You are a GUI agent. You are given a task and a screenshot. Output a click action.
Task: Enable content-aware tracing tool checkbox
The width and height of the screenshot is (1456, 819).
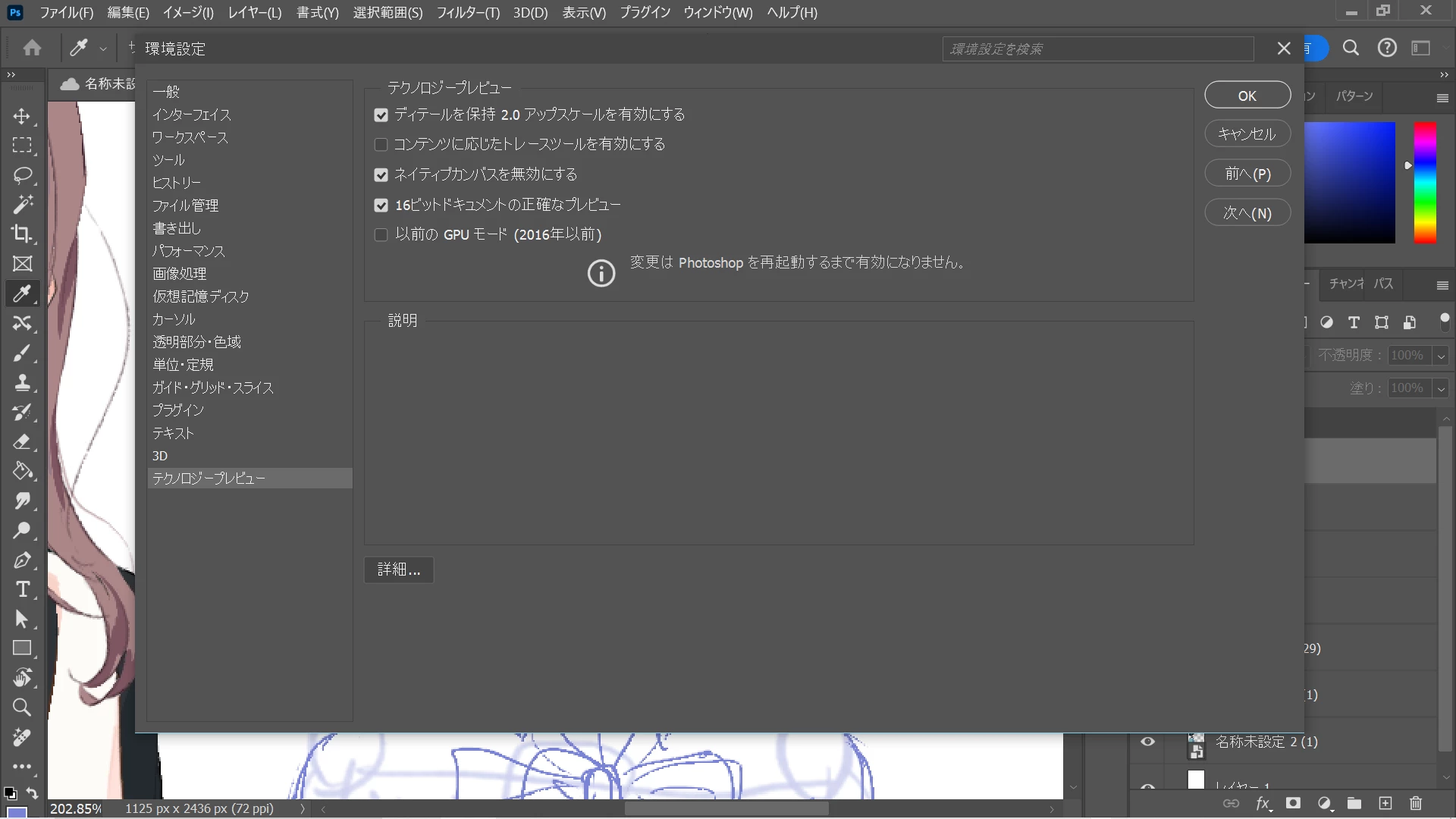[x=381, y=144]
